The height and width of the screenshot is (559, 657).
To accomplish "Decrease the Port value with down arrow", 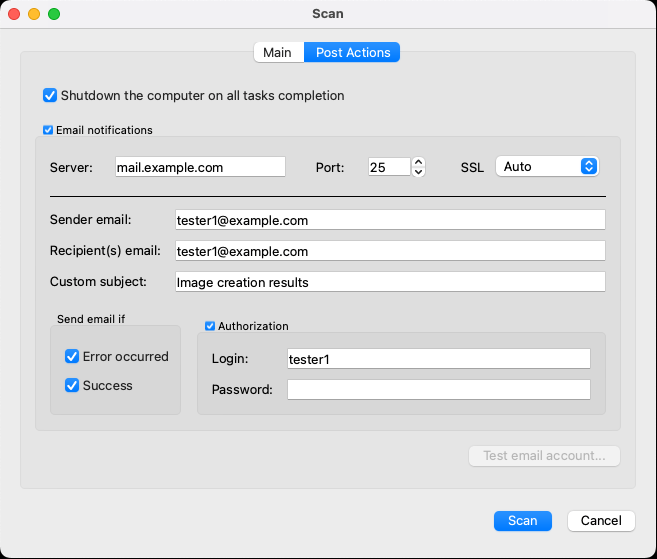I will pos(418,172).
